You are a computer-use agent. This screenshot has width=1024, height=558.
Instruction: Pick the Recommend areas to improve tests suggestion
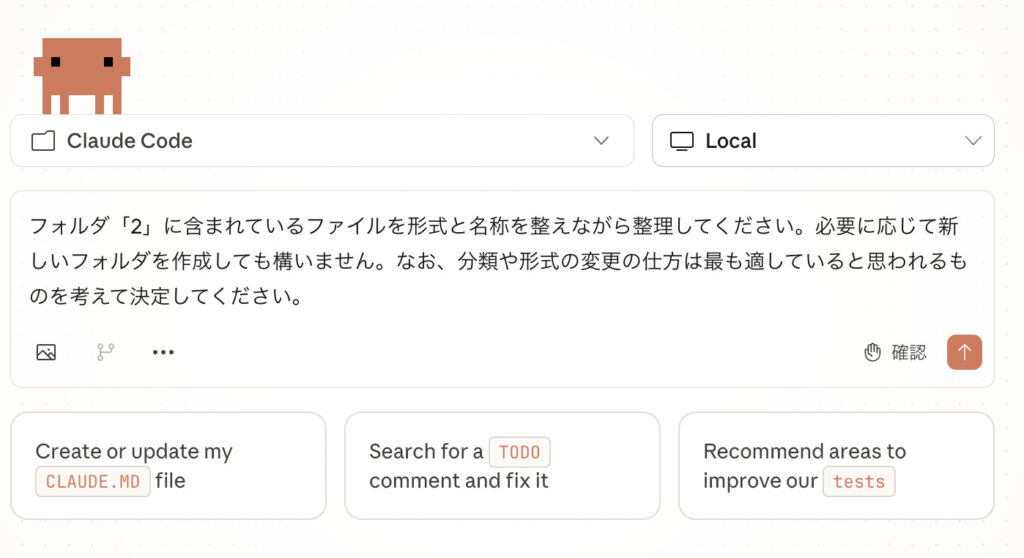(836, 466)
